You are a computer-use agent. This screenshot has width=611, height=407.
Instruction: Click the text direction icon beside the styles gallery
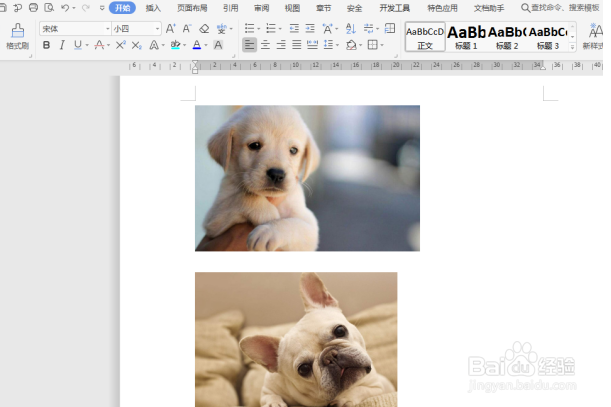[x=390, y=28]
